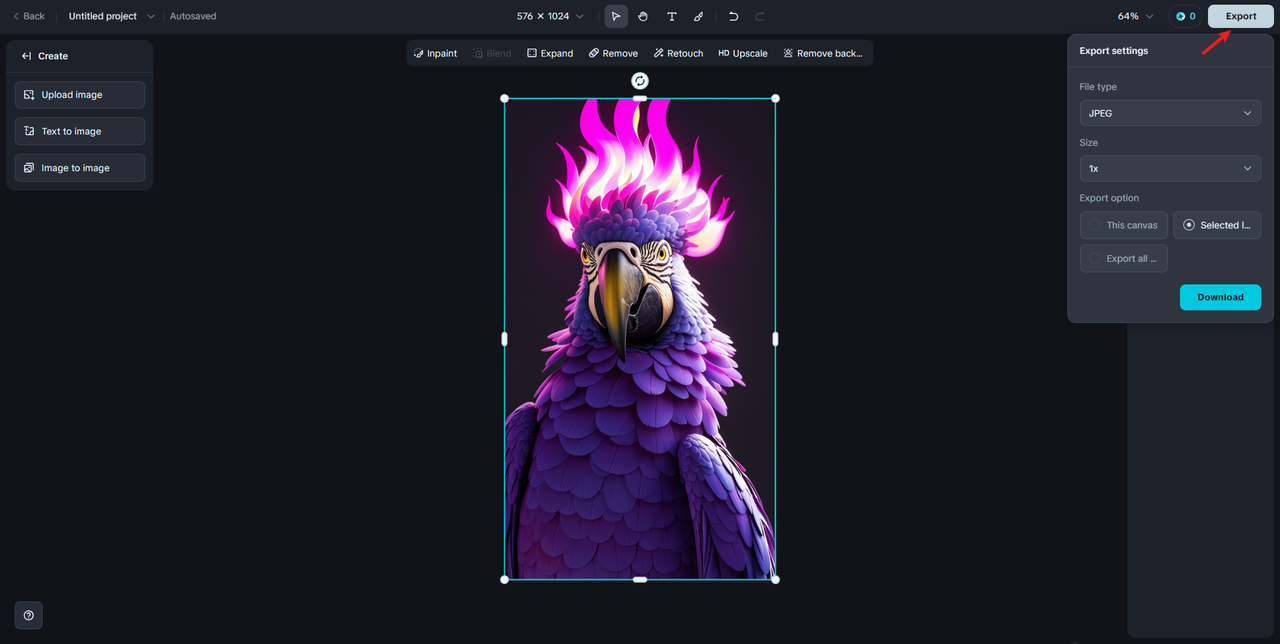
Task: Choose the Expand tool
Action: [x=550, y=53]
